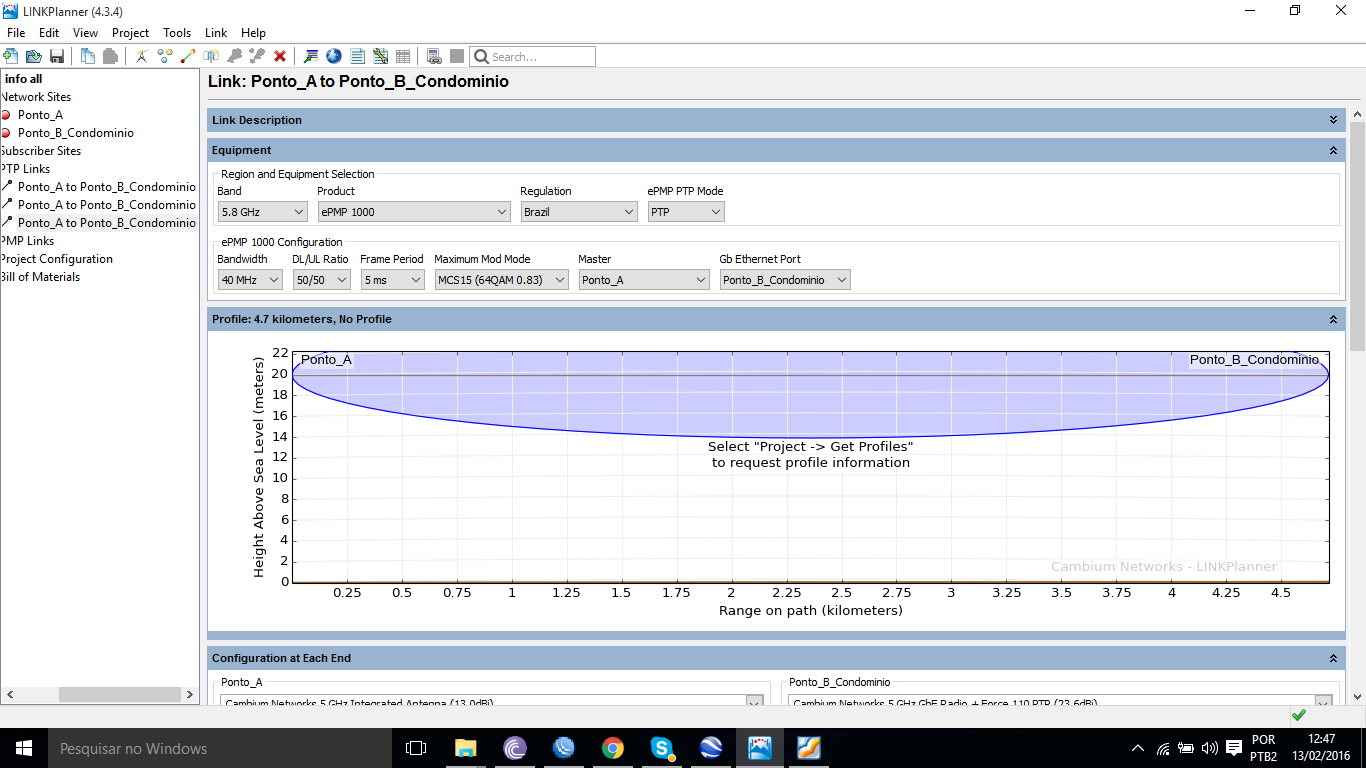Open the Product dropdown showing ePMP 1000
The image size is (1366, 768).
pyautogui.click(x=414, y=212)
